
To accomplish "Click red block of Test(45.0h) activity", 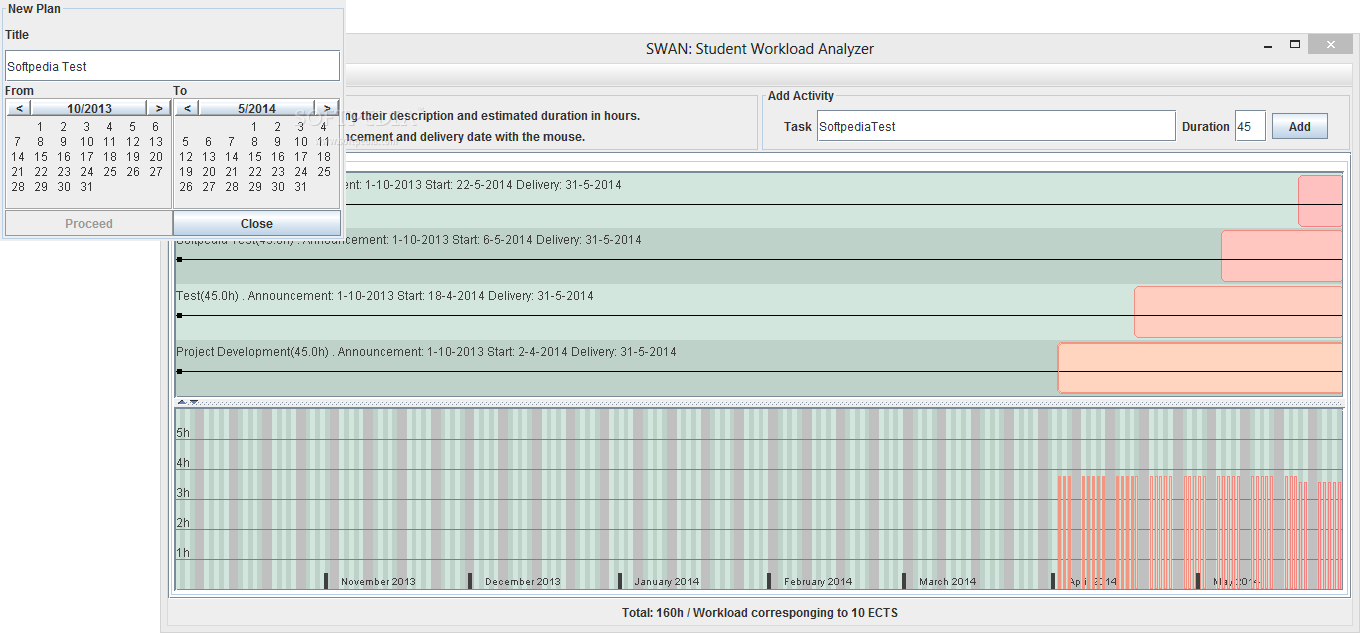I will pos(1238,312).
